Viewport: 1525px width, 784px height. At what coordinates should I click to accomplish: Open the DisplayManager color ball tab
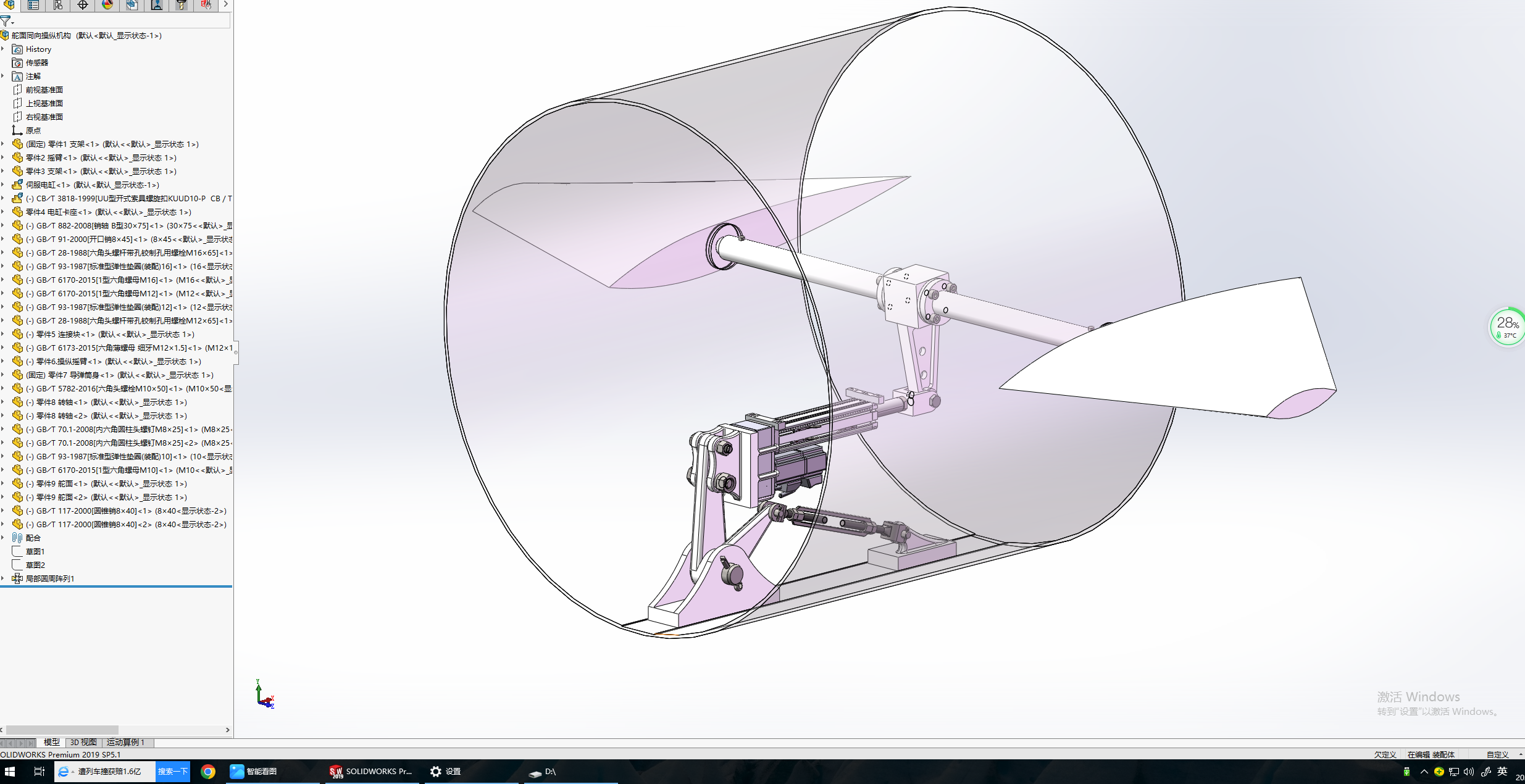click(107, 5)
